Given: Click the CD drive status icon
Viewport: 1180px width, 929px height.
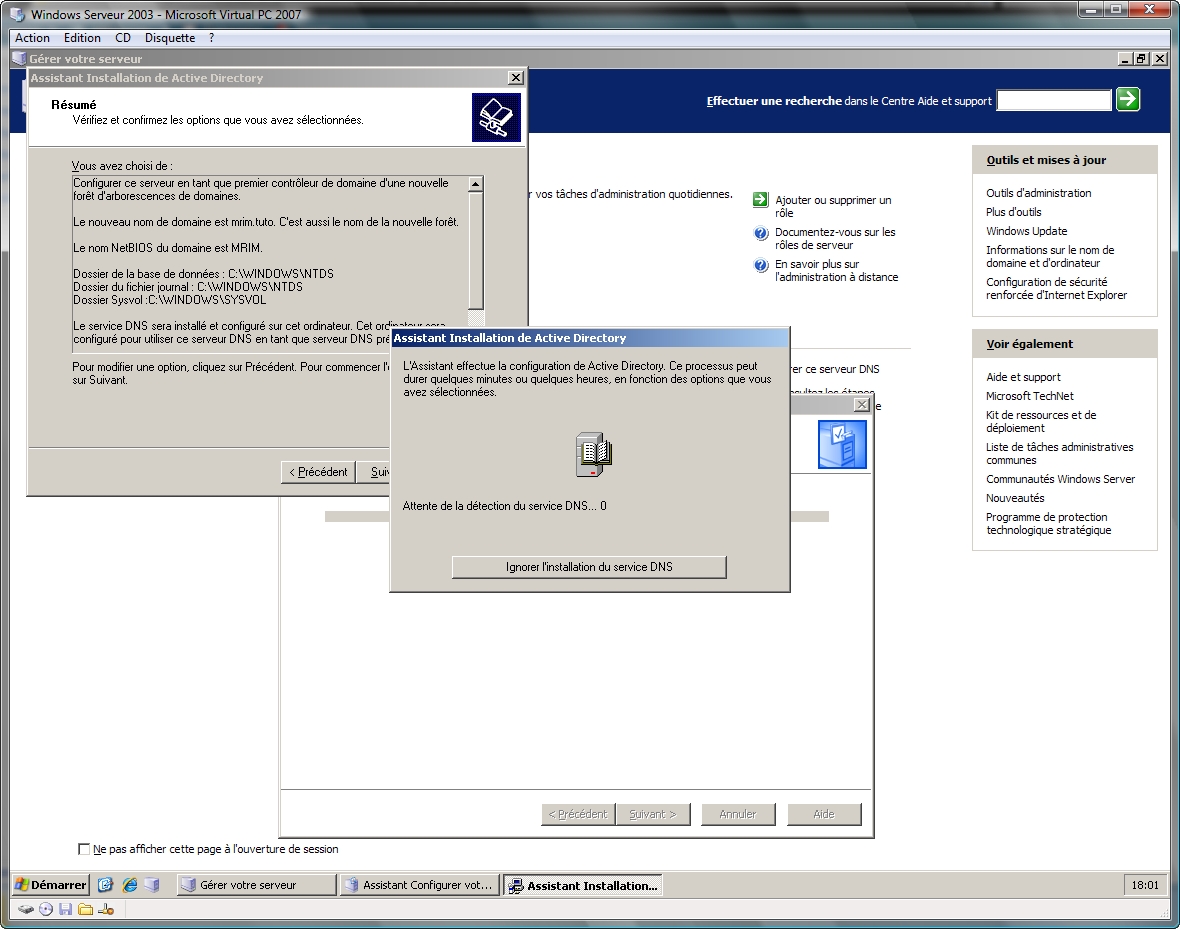Looking at the screenshot, I should [46, 909].
